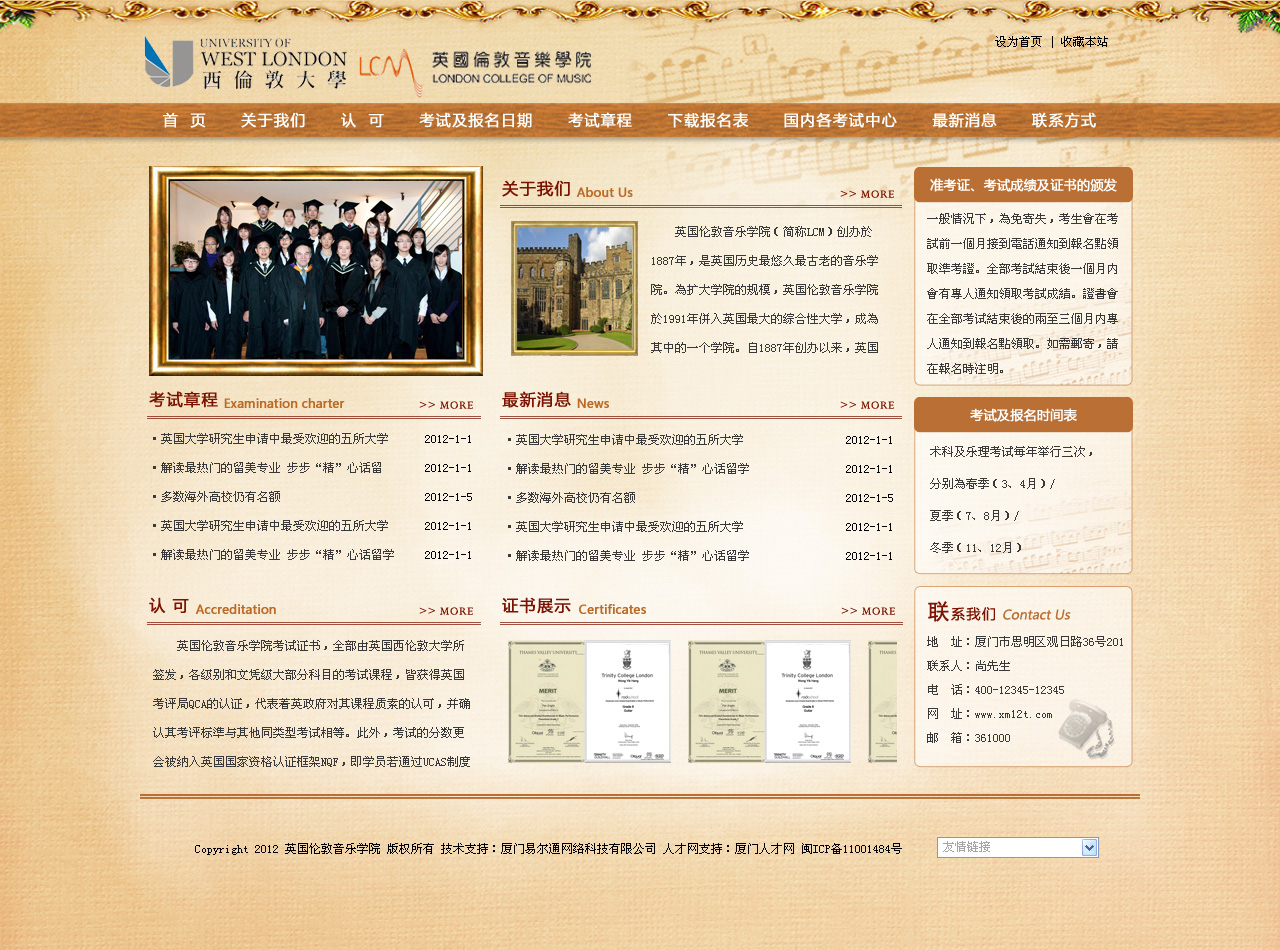This screenshot has width=1280, height=950.
Task: Click 厦门人才网 in the footer
Action: point(764,849)
